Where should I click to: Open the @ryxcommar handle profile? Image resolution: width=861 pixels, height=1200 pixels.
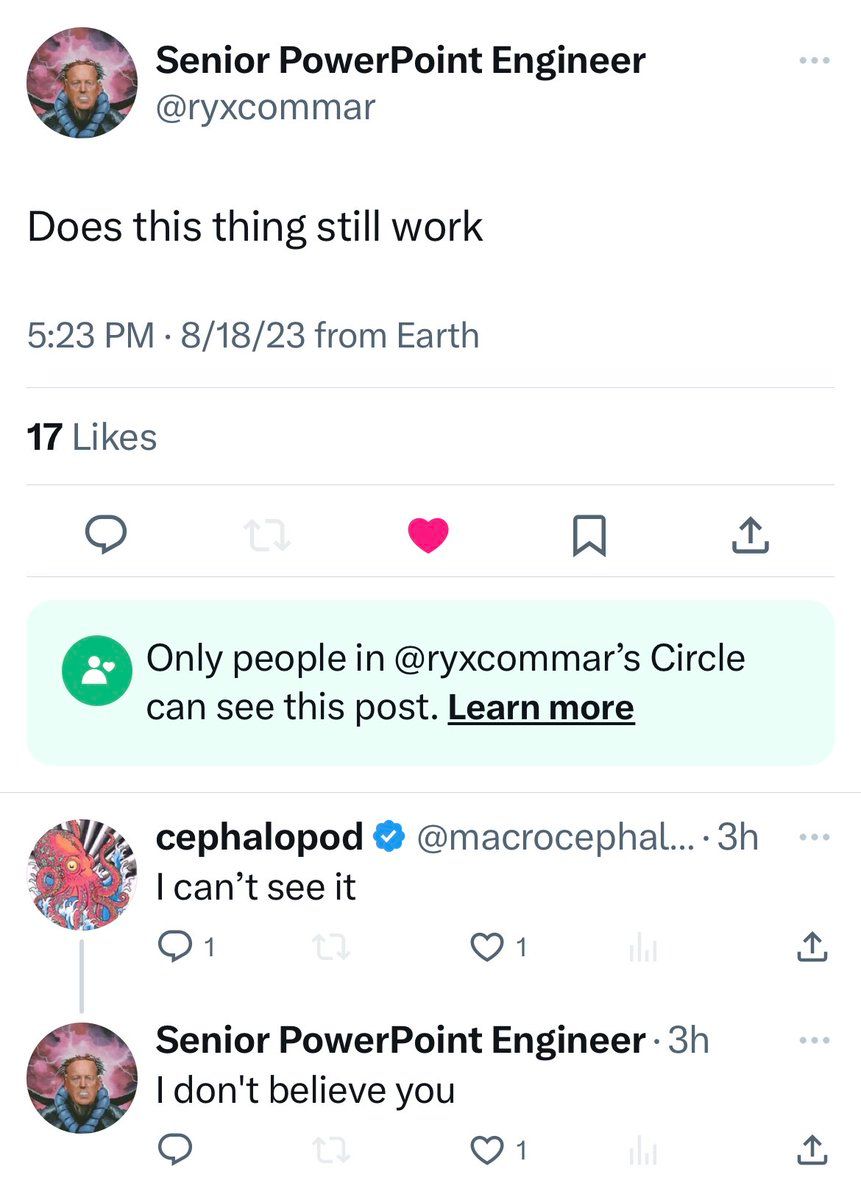pos(265,106)
